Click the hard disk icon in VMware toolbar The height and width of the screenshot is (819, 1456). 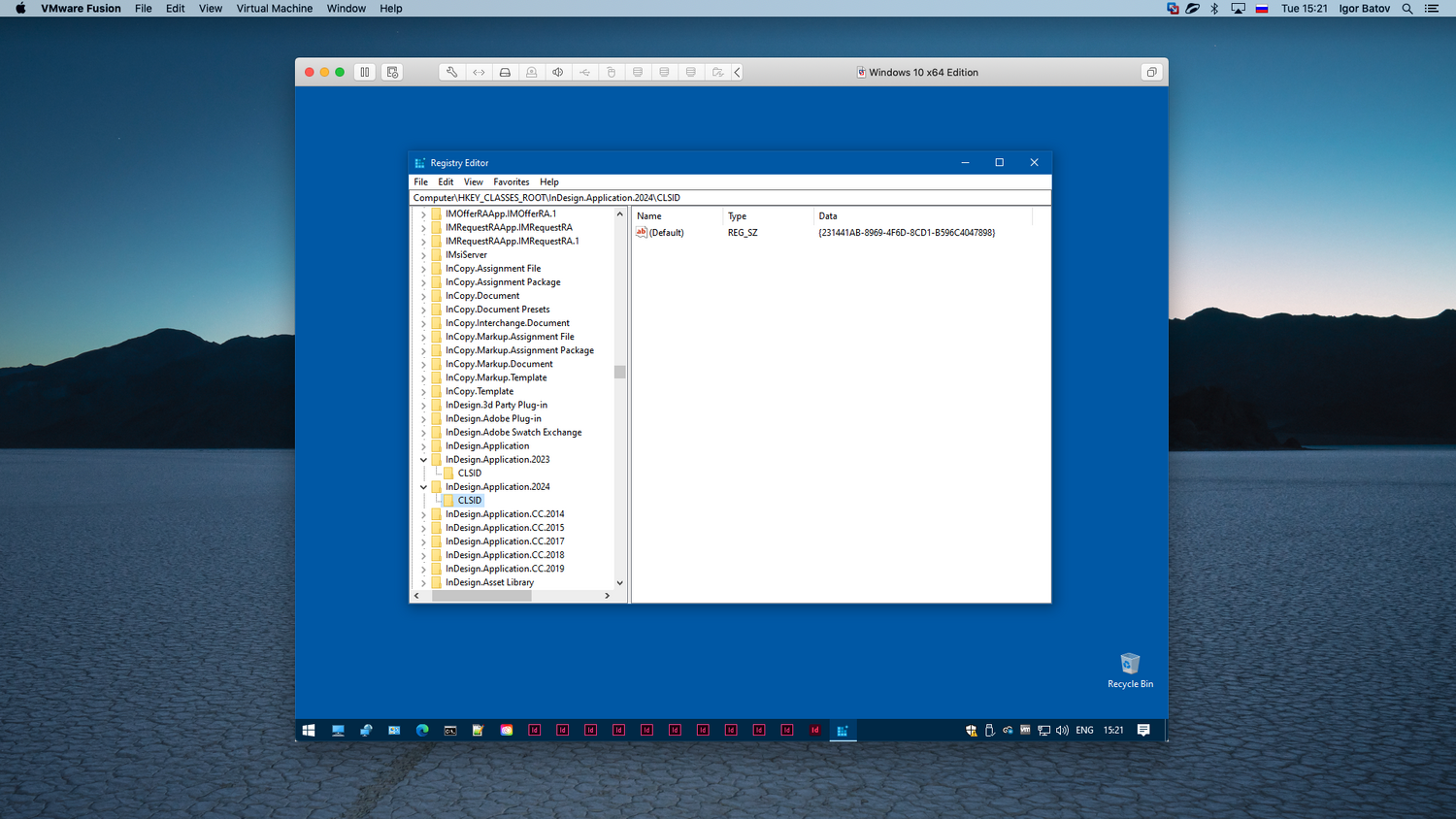click(x=505, y=72)
